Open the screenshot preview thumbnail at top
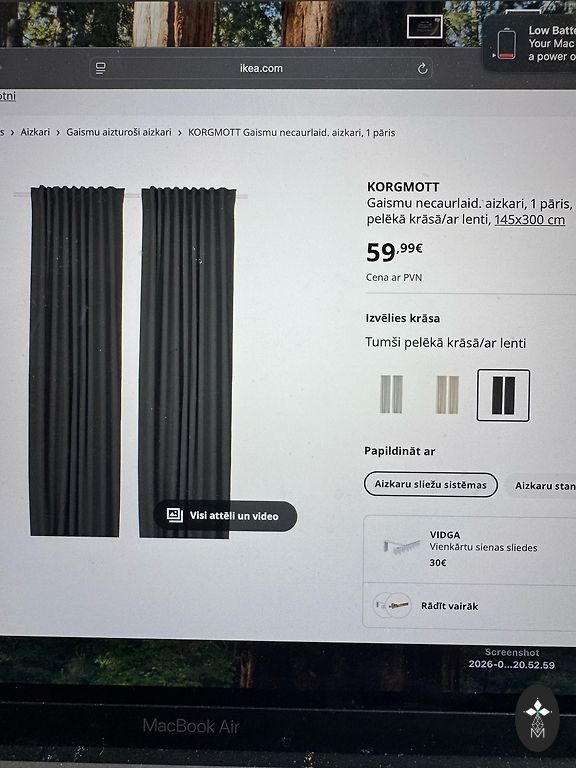The height and width of the screenshot is (768, 576). (x=425, y=26)
